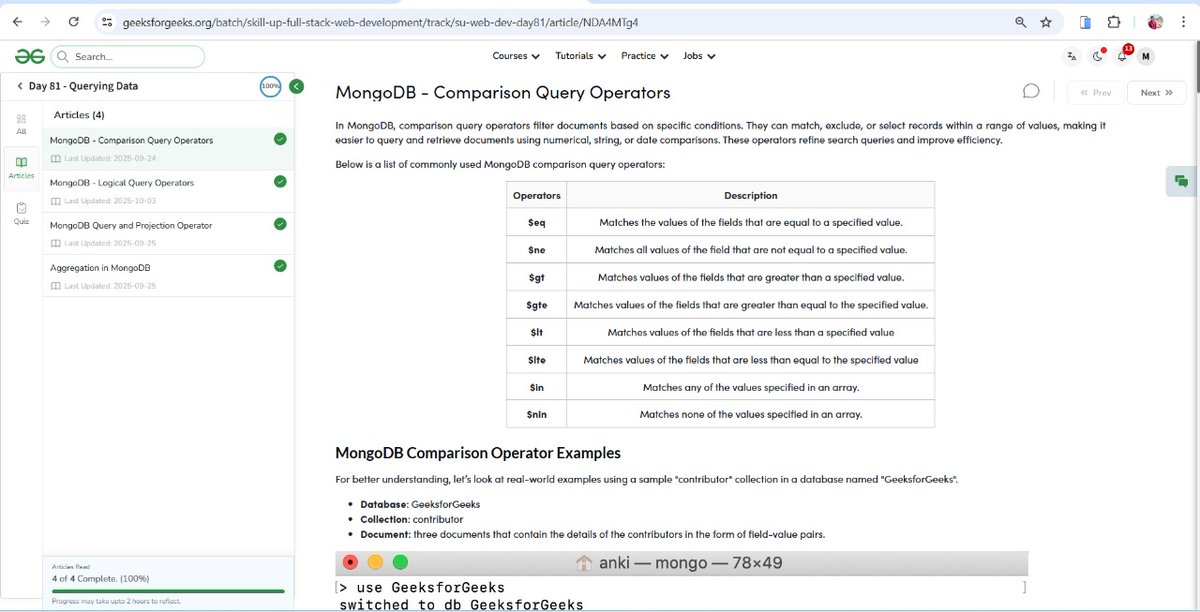Open the M user account avatar
The image size is (1200, 612).
1146,56
